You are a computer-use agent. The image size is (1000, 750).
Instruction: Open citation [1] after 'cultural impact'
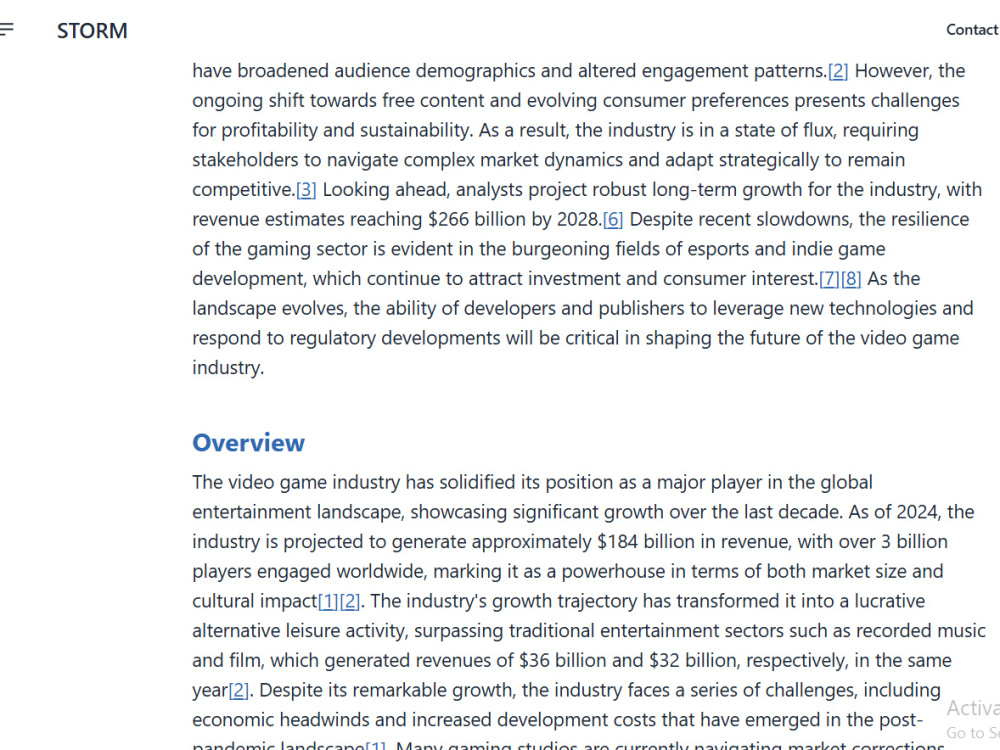[328, 601]
